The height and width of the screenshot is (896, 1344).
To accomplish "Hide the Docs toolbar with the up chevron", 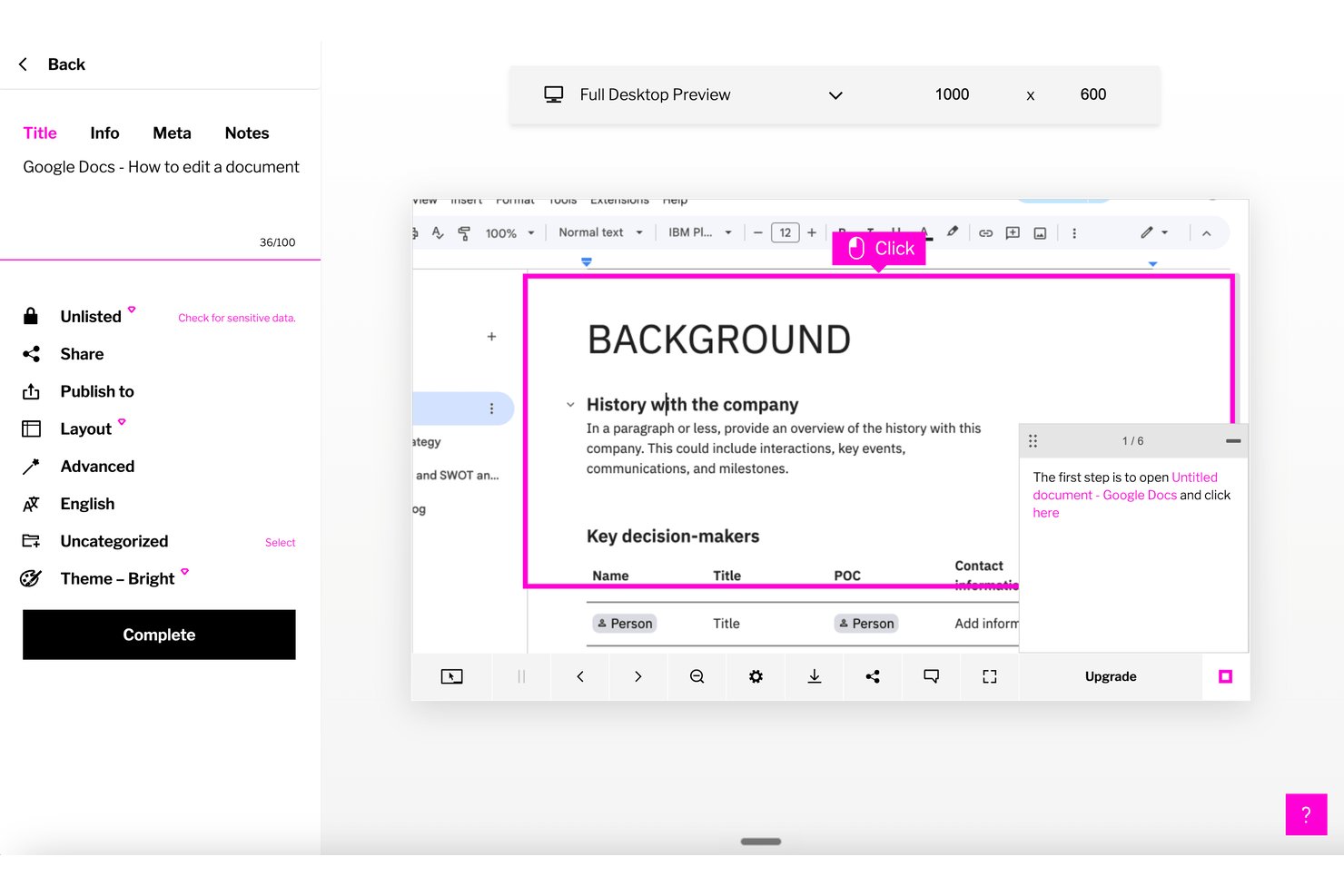I will tap(1206, 233).
